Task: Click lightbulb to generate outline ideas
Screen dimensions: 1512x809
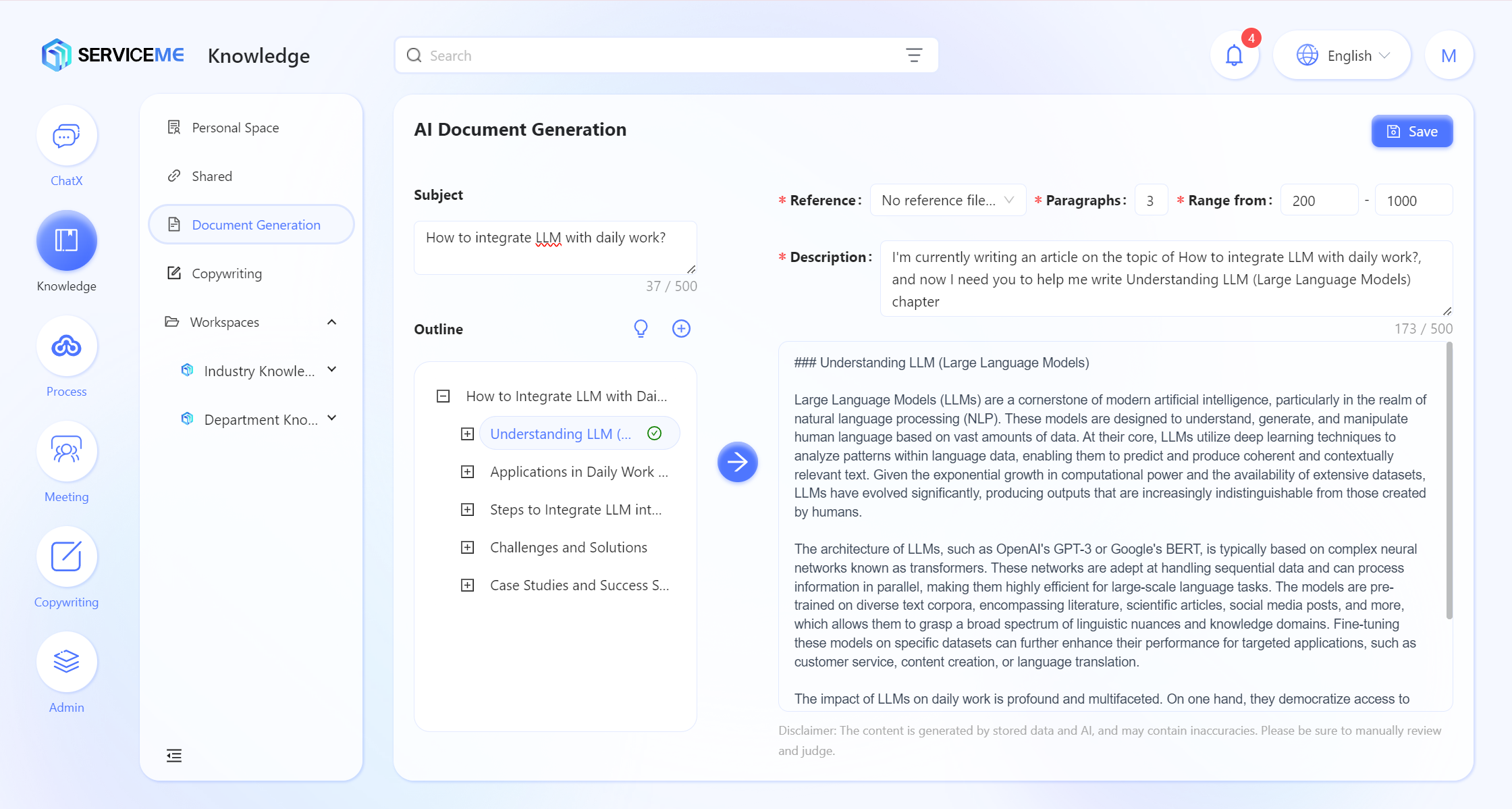Action: pyautogui.click(x=641, y=329)
